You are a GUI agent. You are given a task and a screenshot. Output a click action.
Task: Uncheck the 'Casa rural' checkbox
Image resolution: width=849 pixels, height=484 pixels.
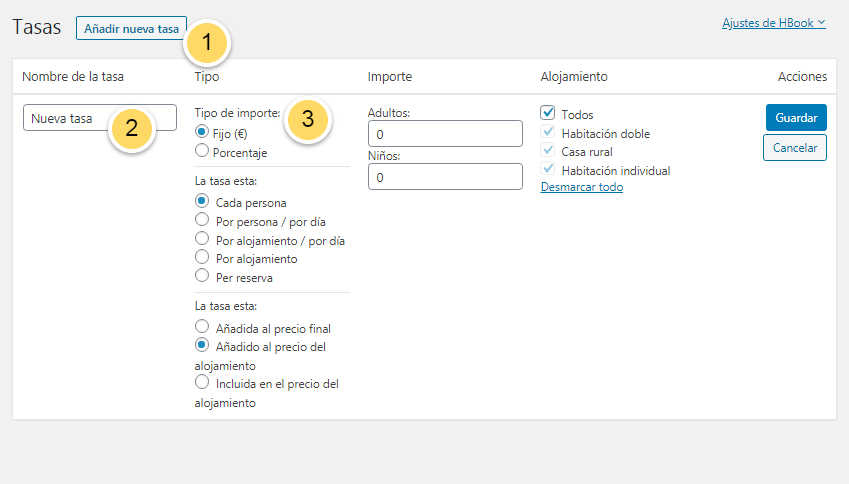(548, 151)
